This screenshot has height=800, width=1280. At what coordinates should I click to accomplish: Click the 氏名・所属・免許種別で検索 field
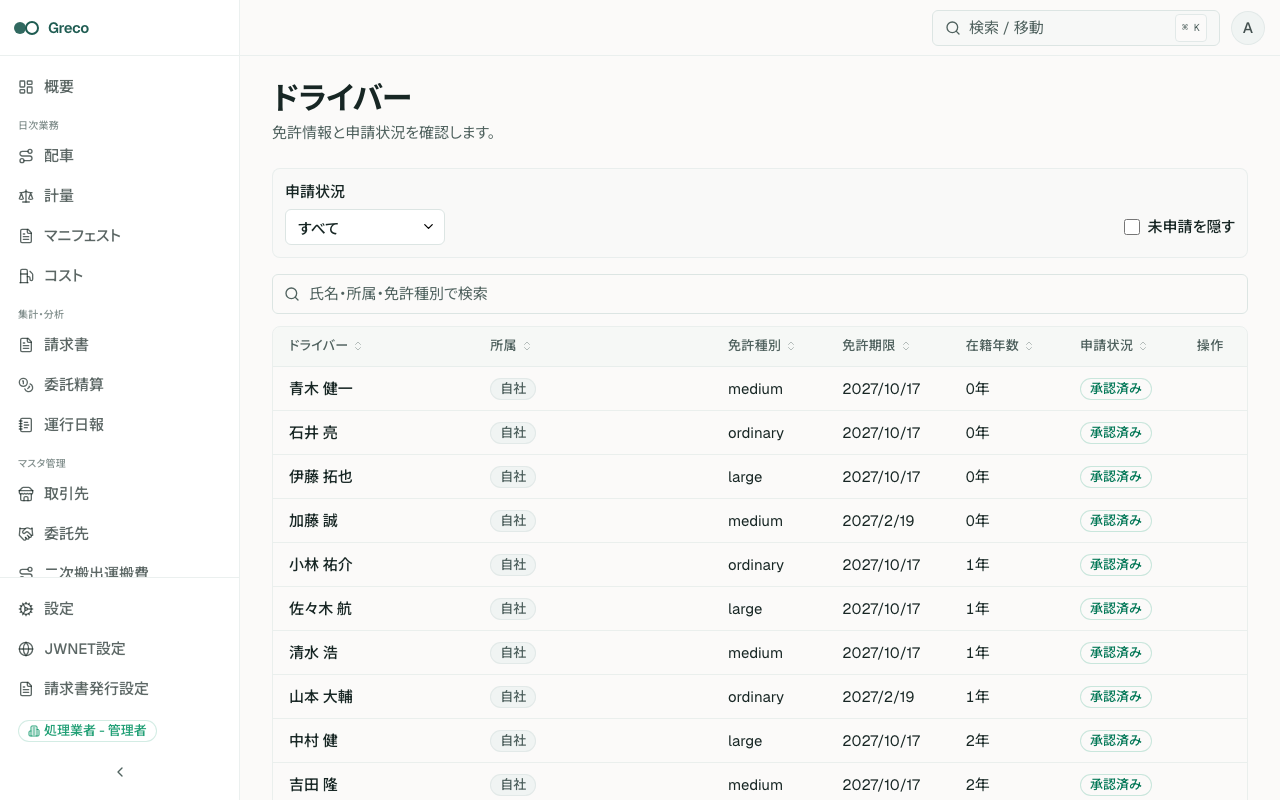click(760, 294)
